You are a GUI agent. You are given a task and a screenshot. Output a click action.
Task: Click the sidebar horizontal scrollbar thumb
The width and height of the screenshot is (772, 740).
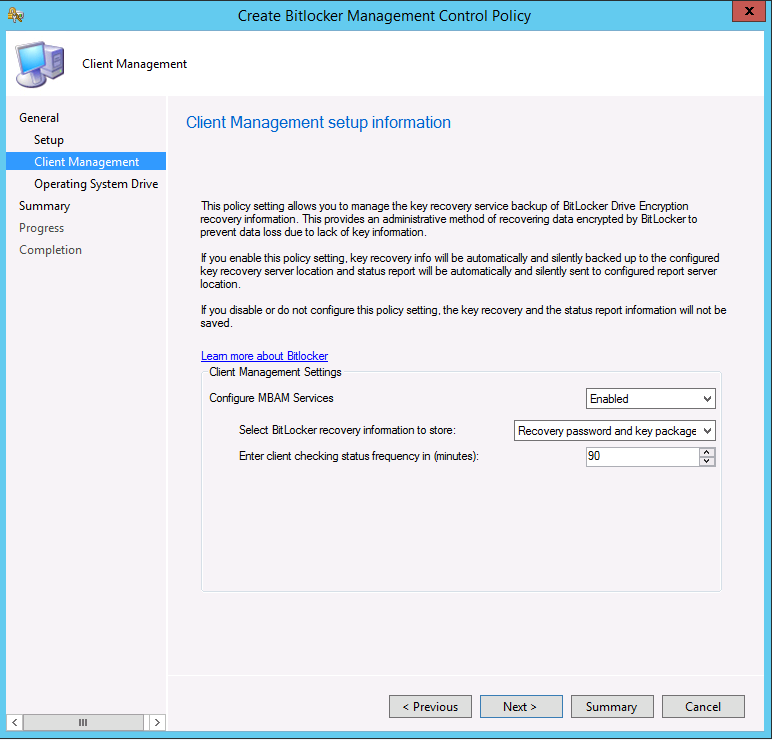[83, 722]
